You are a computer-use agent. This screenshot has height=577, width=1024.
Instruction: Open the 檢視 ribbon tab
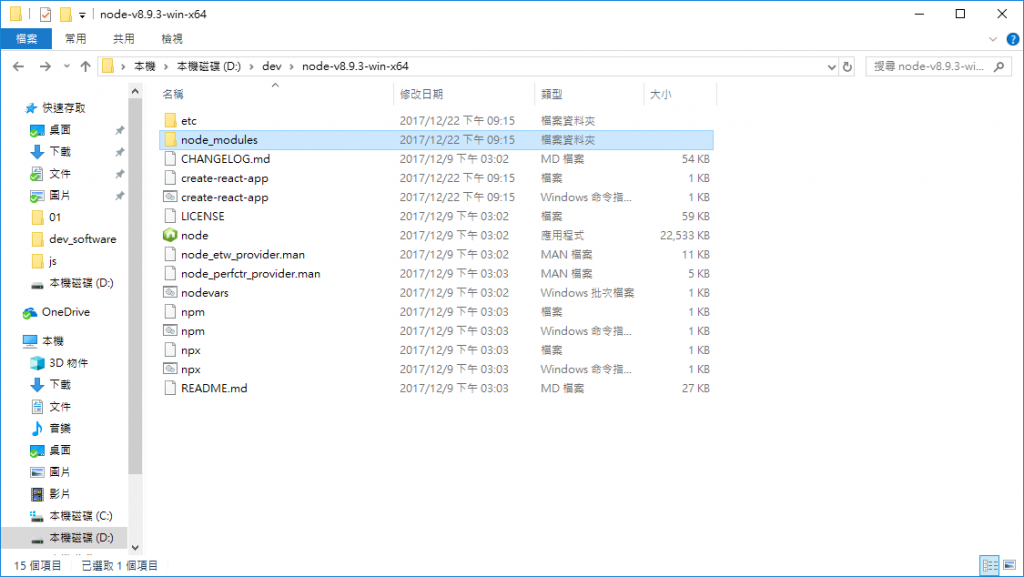tap(172, 39)
